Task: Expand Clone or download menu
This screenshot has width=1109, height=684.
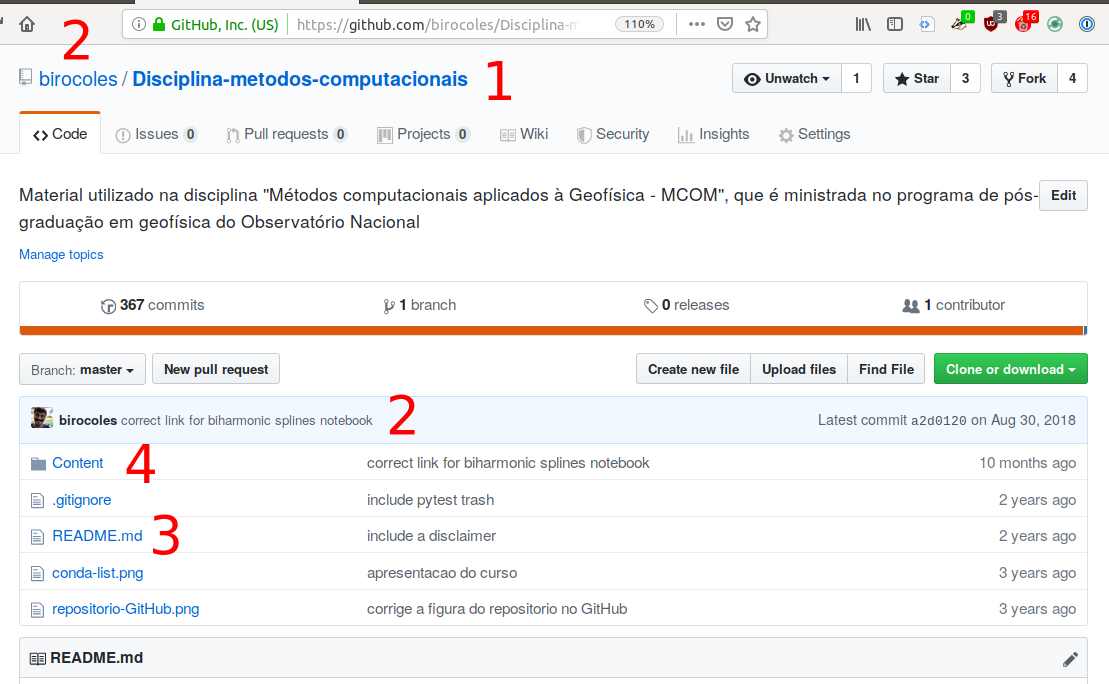Action: click(x=1011, y=369)
